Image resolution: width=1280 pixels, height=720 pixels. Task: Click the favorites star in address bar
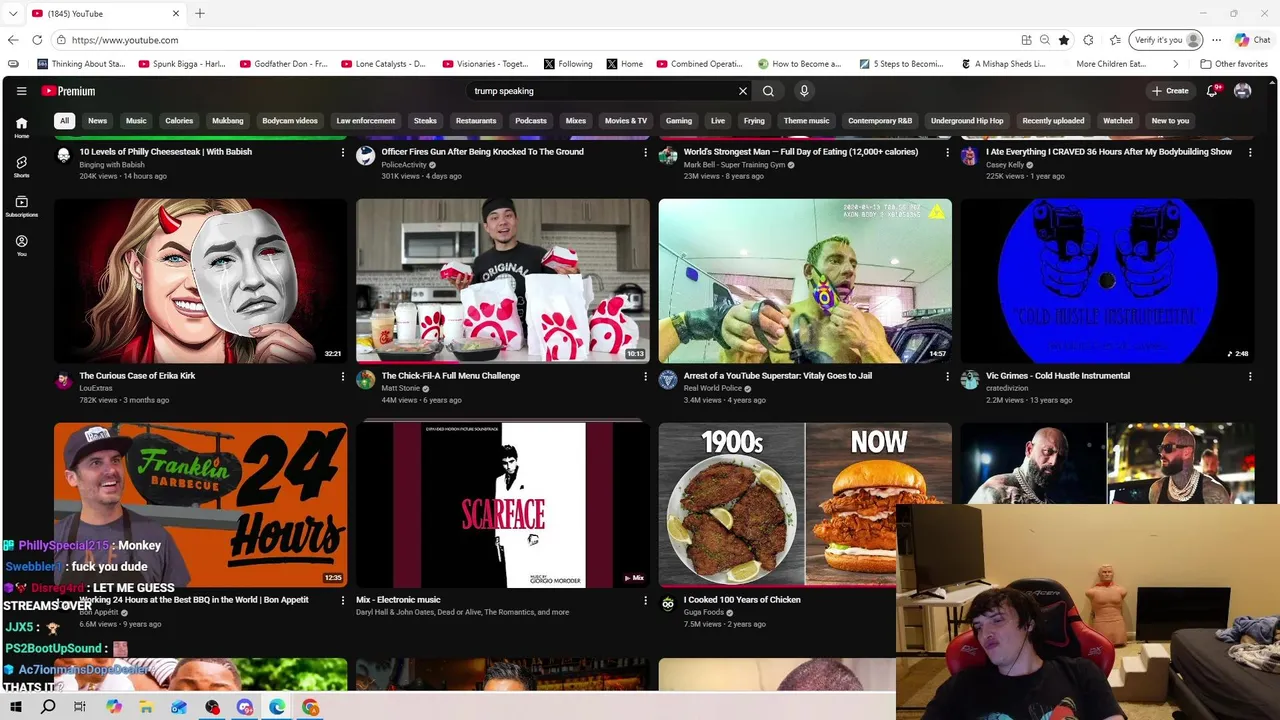tap(1064, 40)
